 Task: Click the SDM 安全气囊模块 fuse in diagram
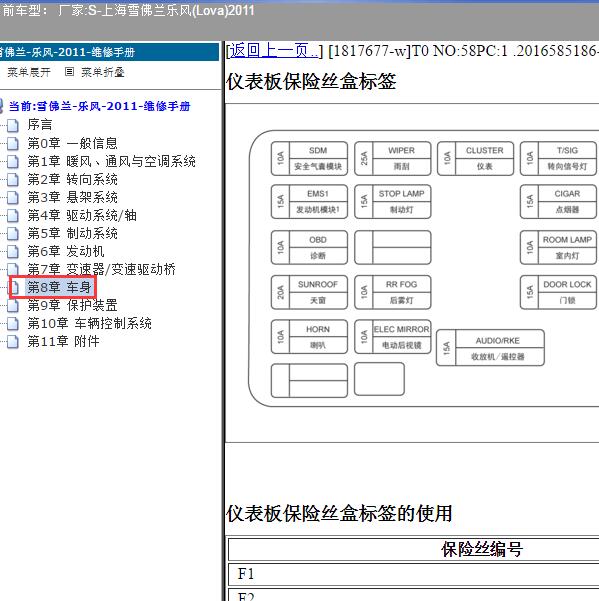(309, 159)
